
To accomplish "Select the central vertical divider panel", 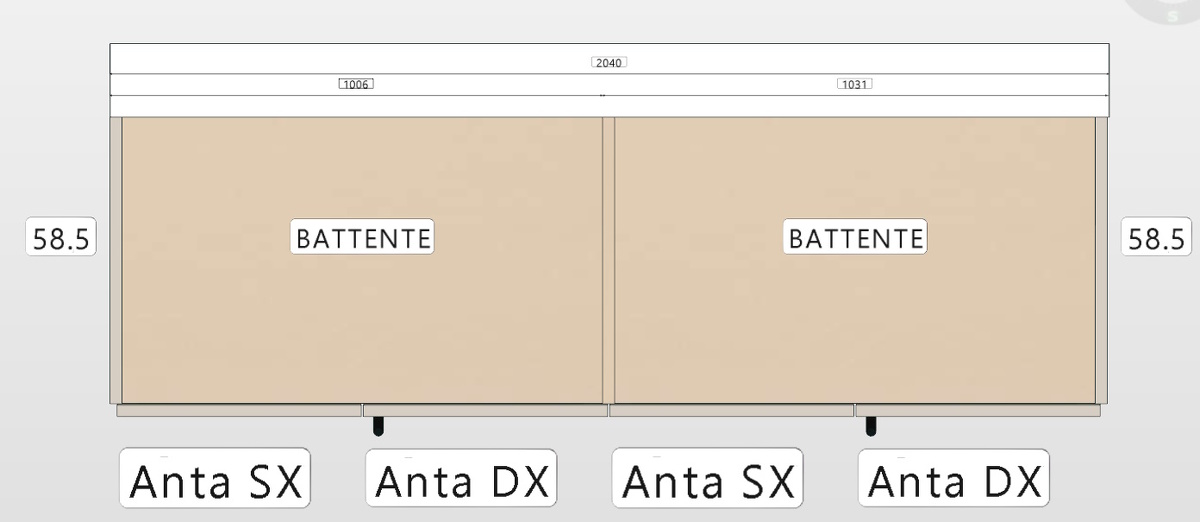I will tap(608, 260).
